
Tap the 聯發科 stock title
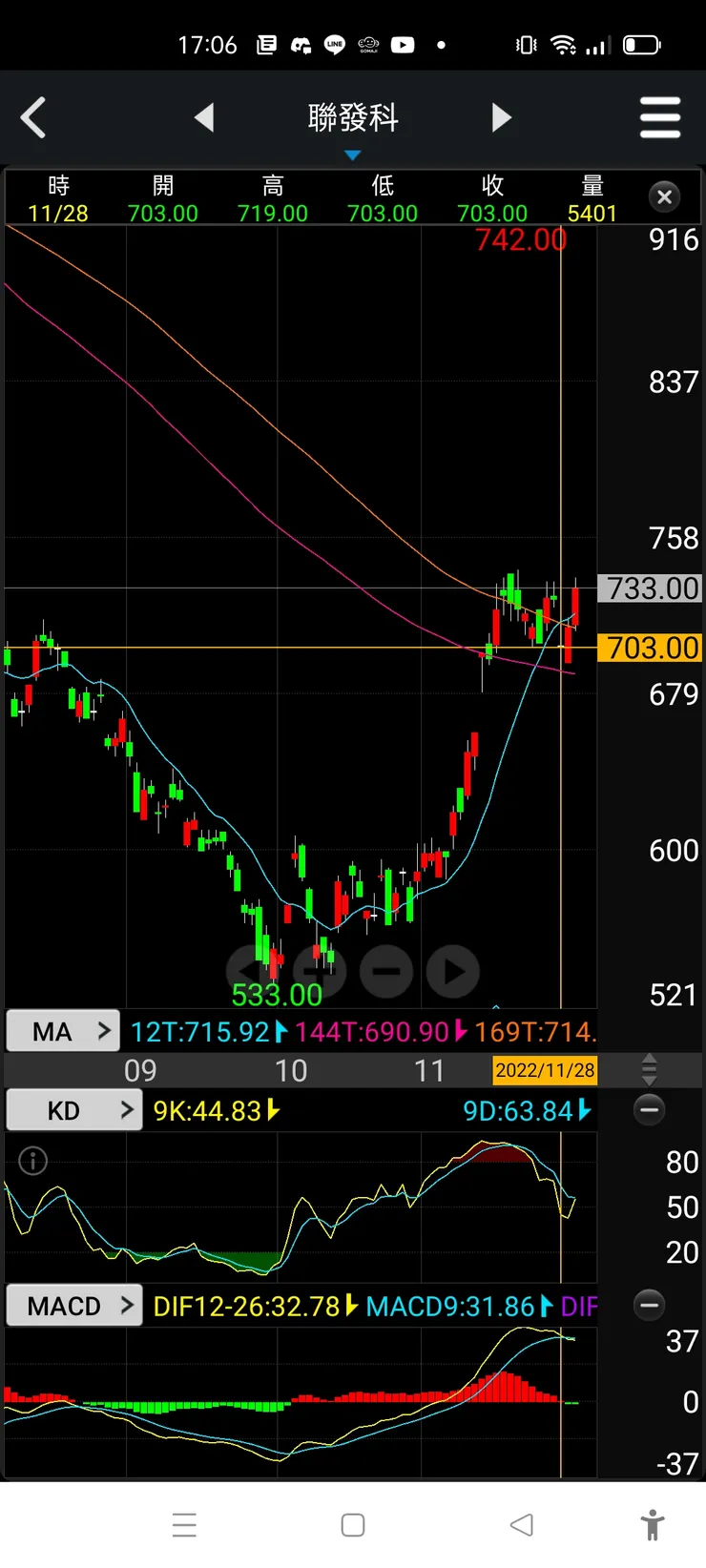353,117
